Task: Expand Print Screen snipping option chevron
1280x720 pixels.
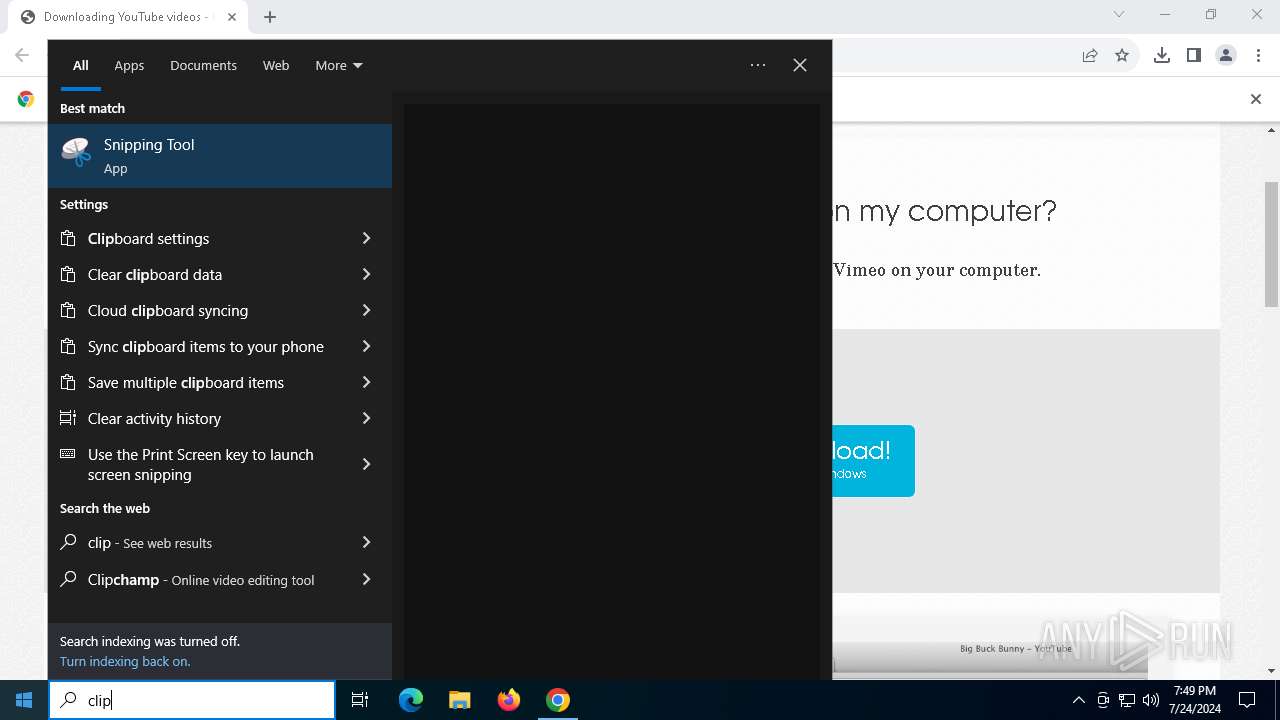Action: click(366, 464)
